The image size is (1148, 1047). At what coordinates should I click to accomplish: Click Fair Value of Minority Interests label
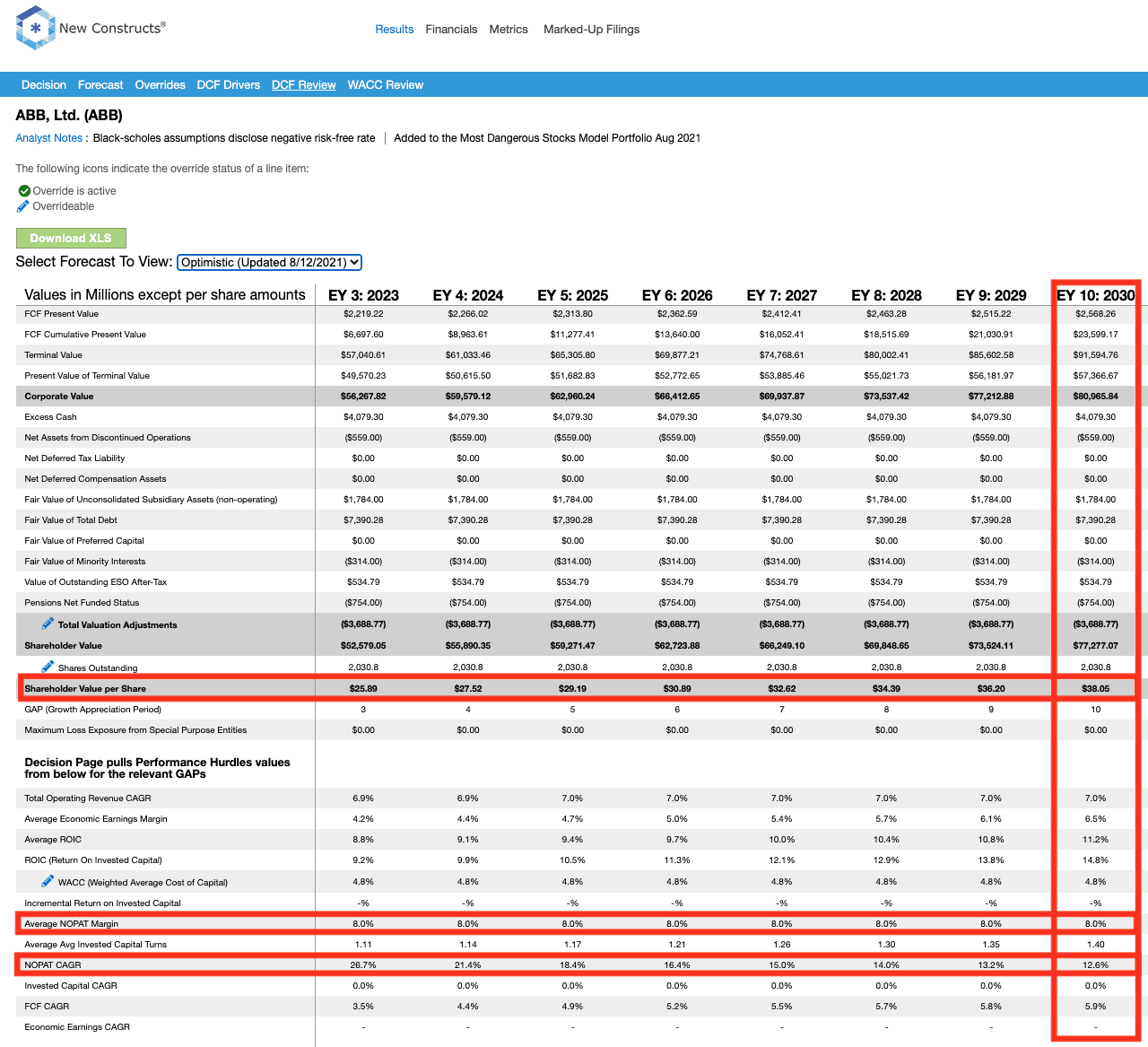(85, 562)
